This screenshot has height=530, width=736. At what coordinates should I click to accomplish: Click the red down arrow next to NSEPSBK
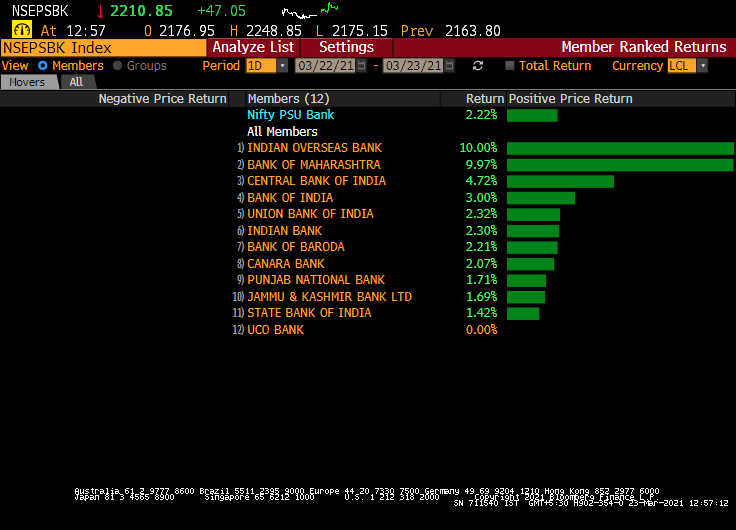(x=100, y=11)
